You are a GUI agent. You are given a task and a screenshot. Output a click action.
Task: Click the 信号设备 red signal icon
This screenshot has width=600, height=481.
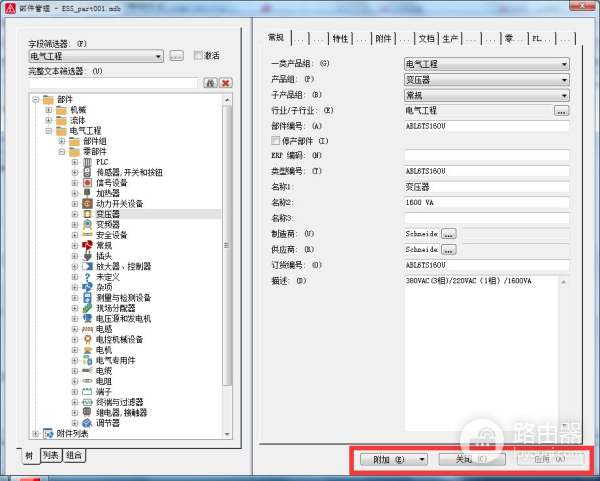87,183
